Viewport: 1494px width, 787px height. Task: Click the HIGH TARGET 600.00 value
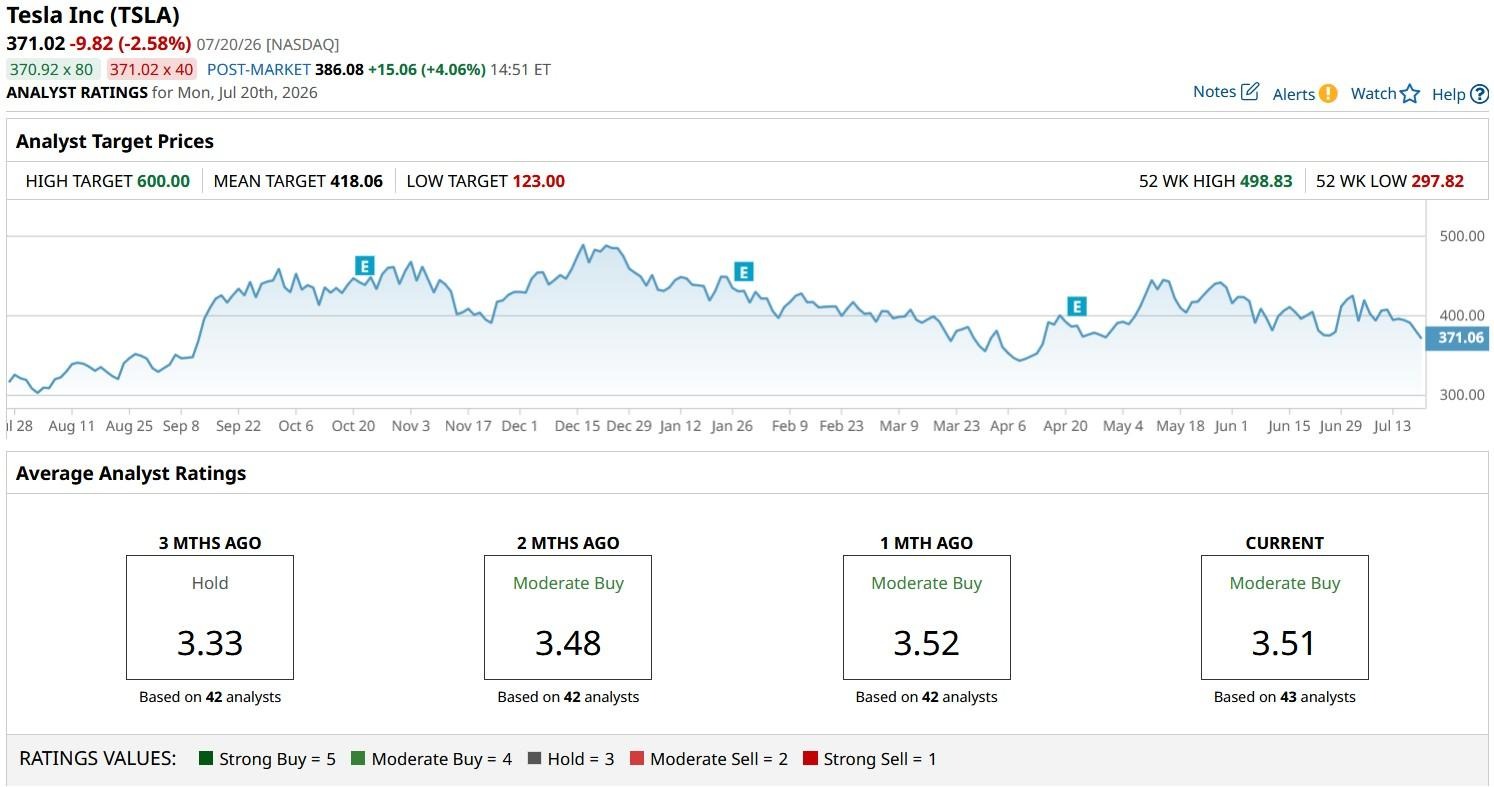[x=163, y=181]
